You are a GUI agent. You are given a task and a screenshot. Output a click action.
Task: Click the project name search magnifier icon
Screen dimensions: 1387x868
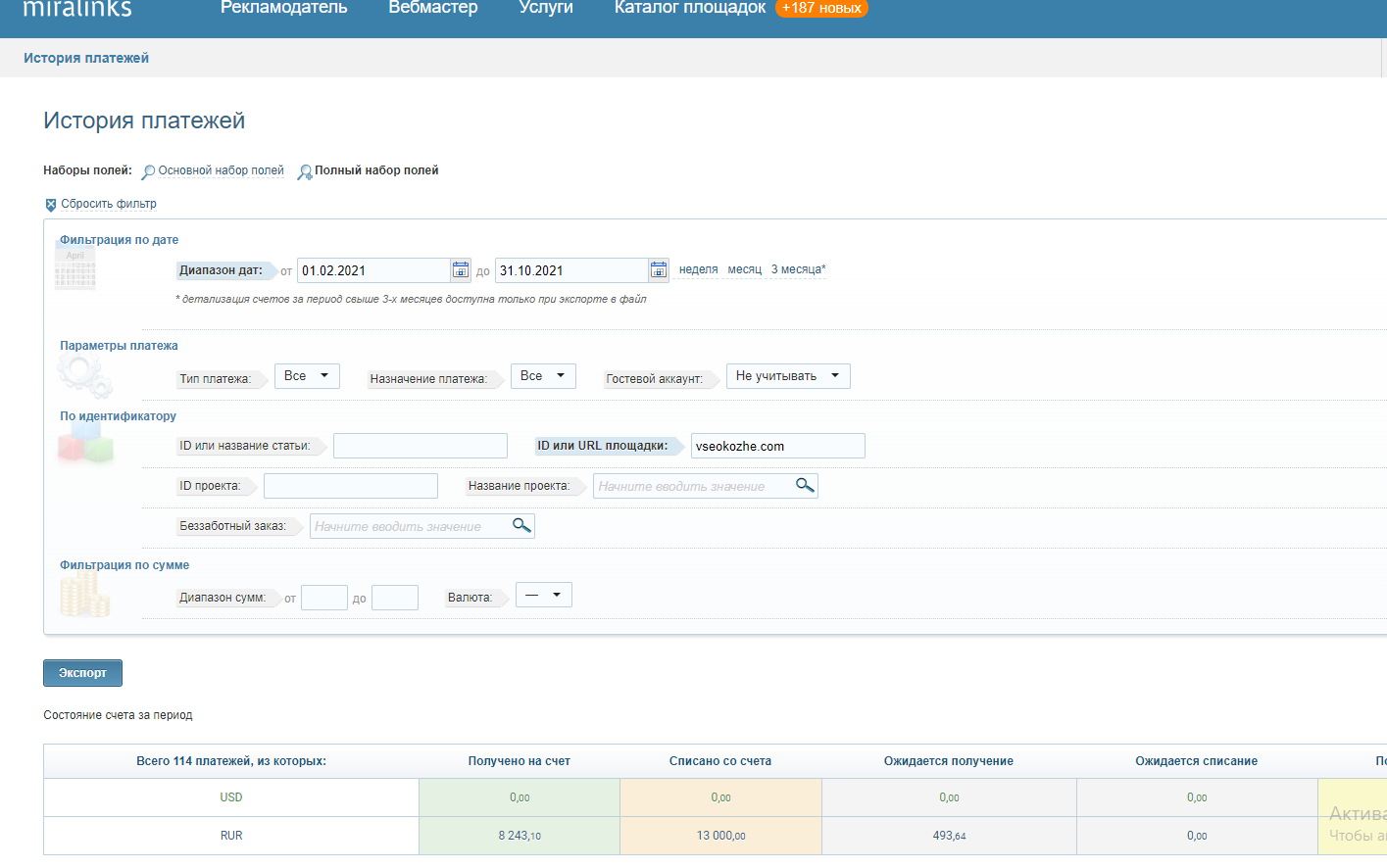coord(805,486)
